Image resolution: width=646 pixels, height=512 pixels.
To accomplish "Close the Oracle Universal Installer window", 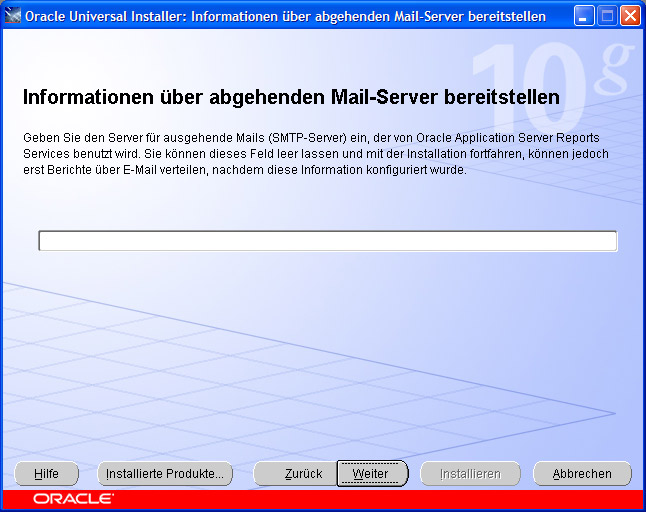I will click(x=630, y=16).
